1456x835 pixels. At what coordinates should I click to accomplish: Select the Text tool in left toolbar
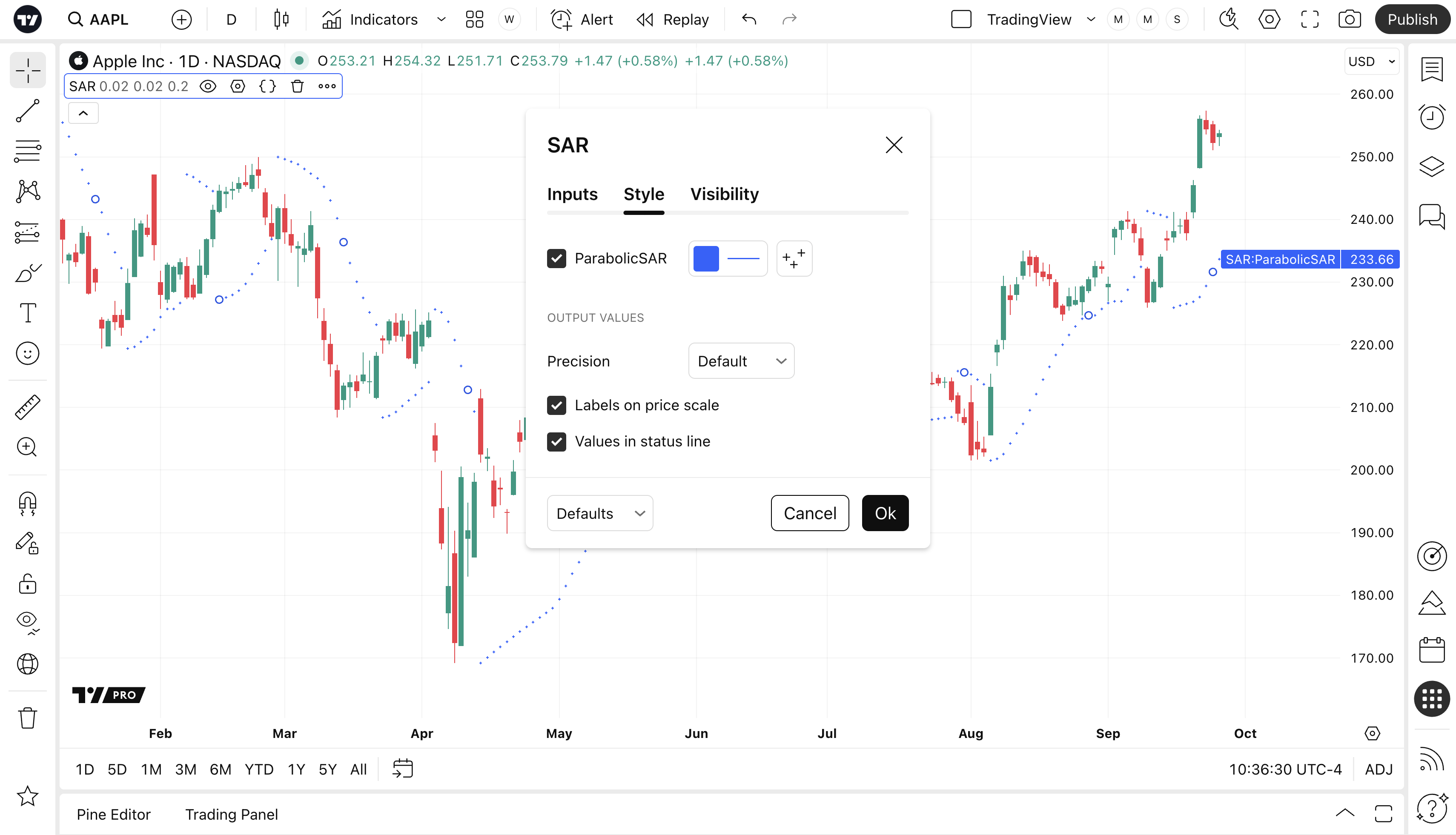[x=28, y=313]
